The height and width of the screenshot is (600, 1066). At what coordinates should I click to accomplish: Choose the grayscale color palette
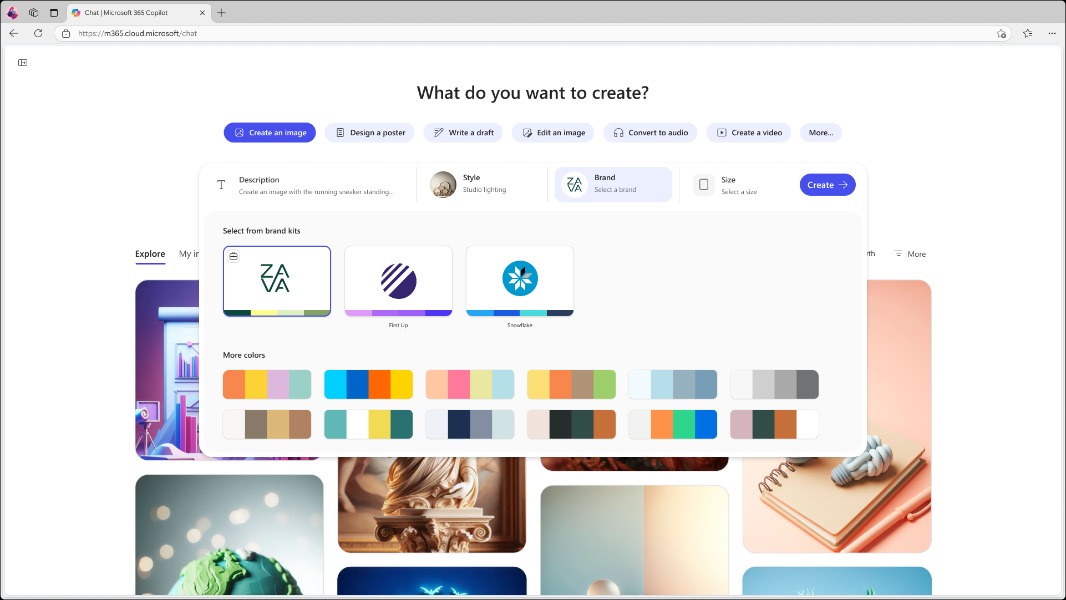(x=774, y=384)
